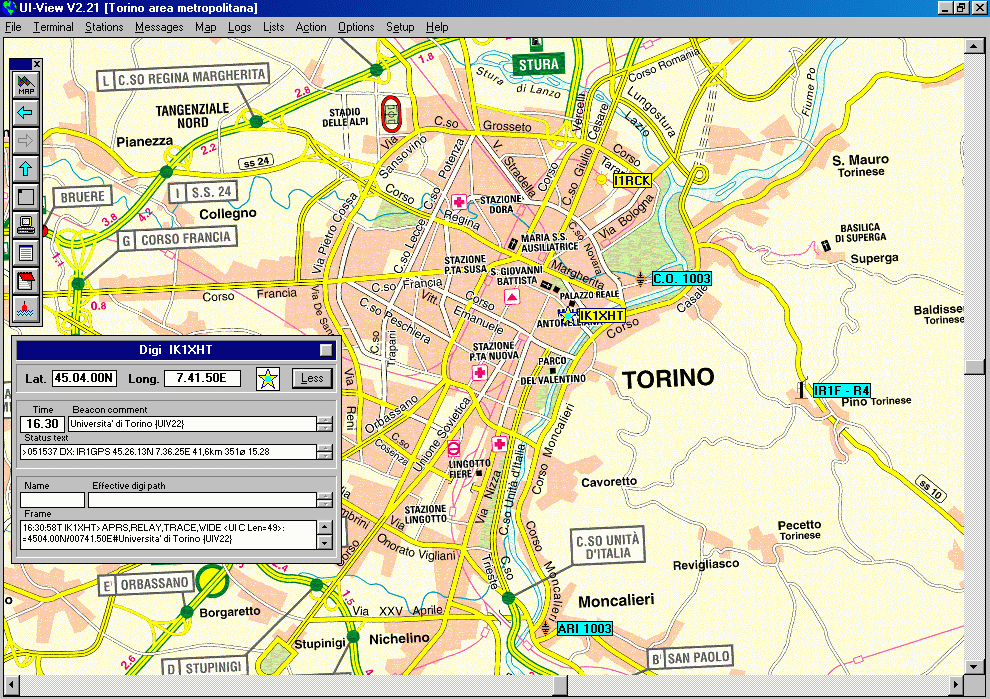Click the small square button in Digi title bar
990x699 pixels.
point(326,350)
